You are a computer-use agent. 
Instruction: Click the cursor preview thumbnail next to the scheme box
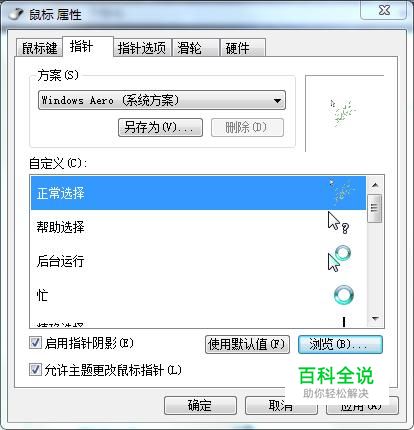click(344, 113)
